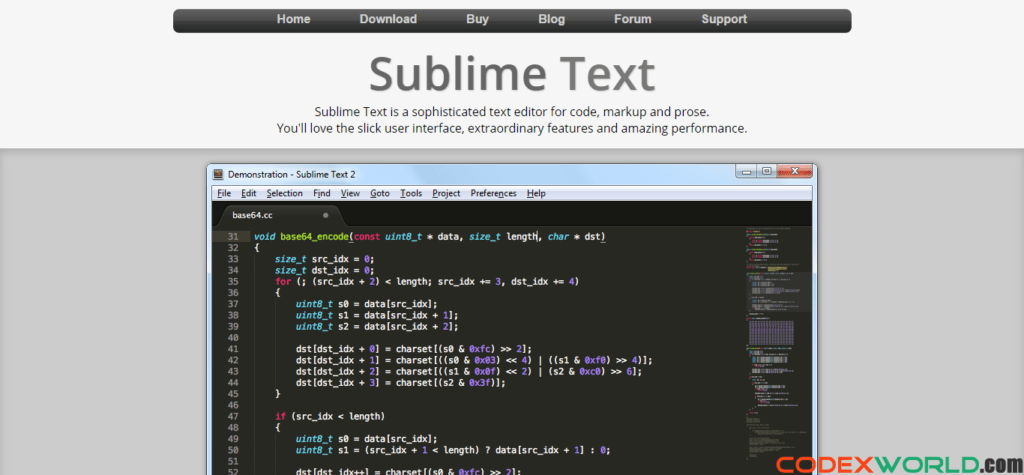Click the 'Demonstration - Sublime Text 2' title text

291,174
